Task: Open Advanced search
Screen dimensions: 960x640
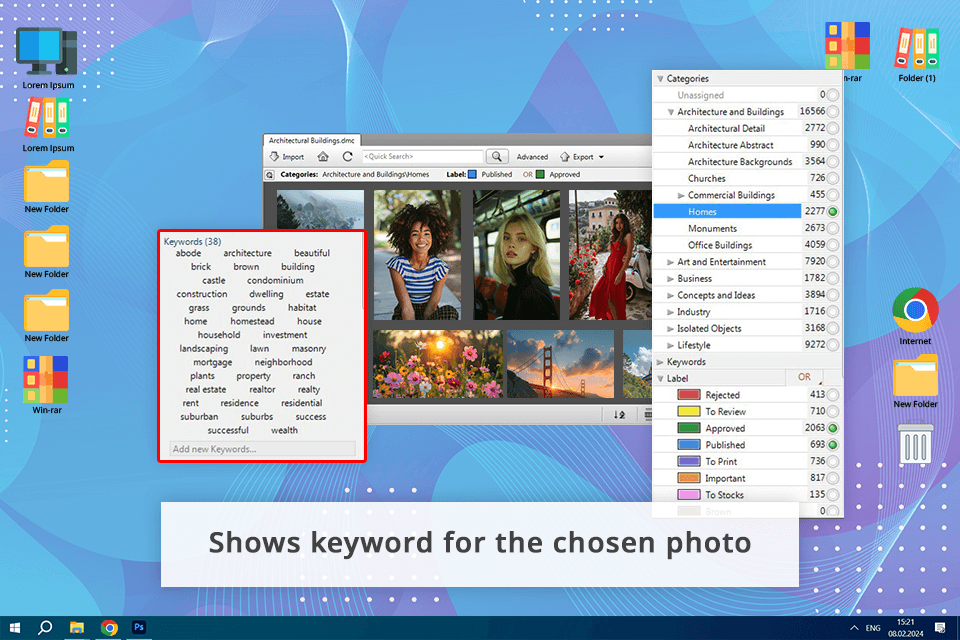Action: coord(532,157)
